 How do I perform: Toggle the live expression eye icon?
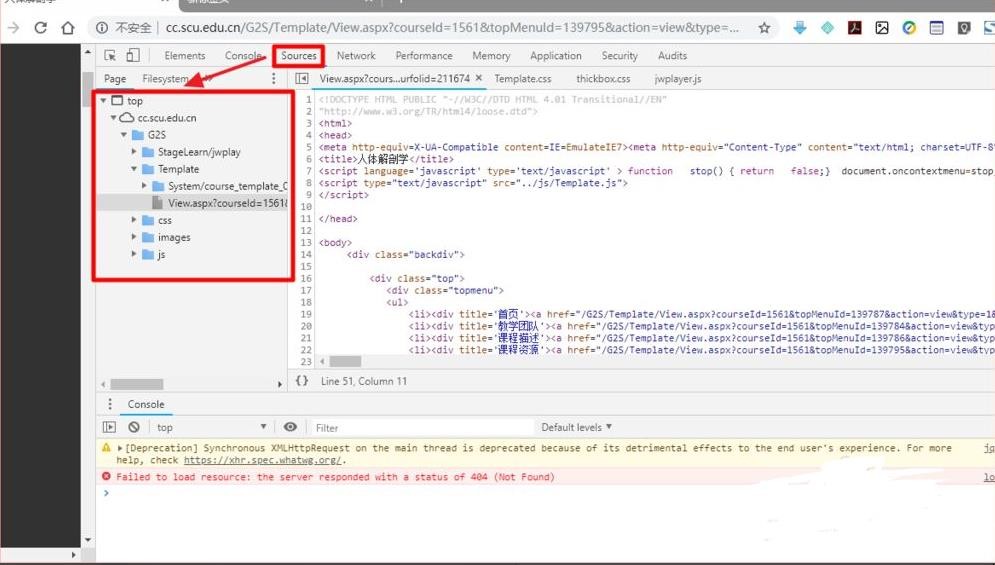click(x=290, y=427)
